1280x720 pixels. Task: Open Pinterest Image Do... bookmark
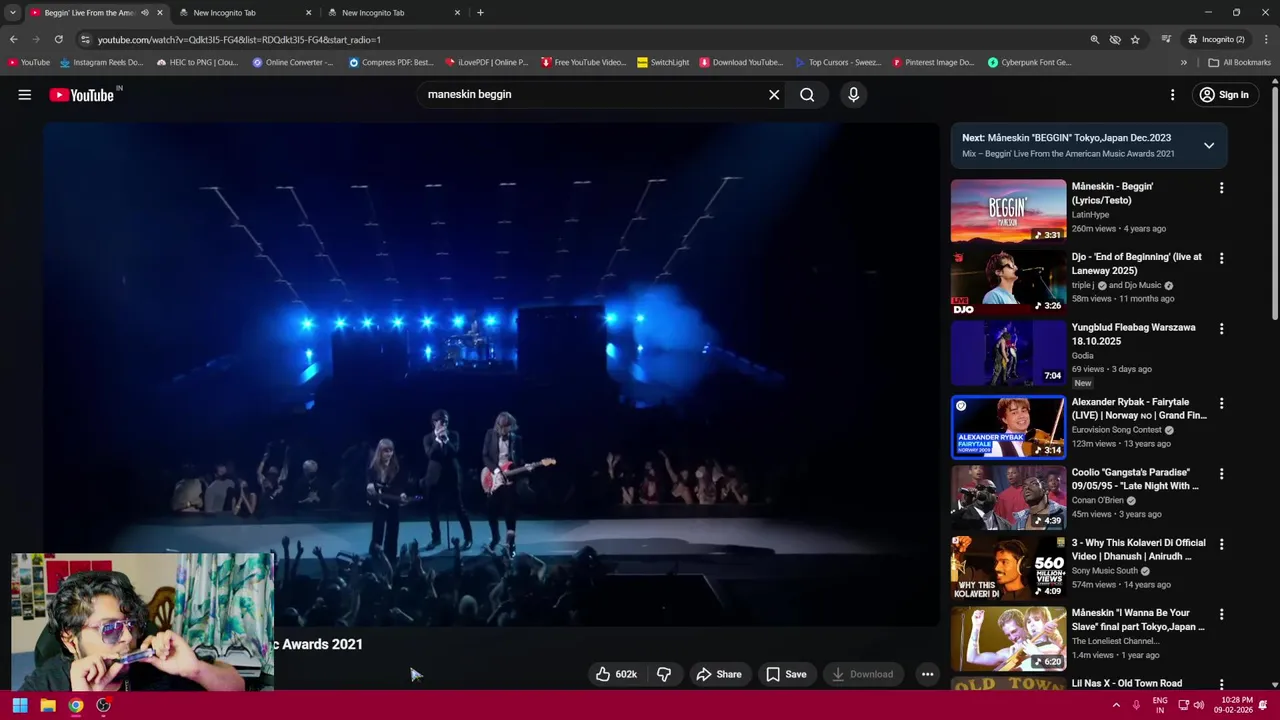[933, 62]
